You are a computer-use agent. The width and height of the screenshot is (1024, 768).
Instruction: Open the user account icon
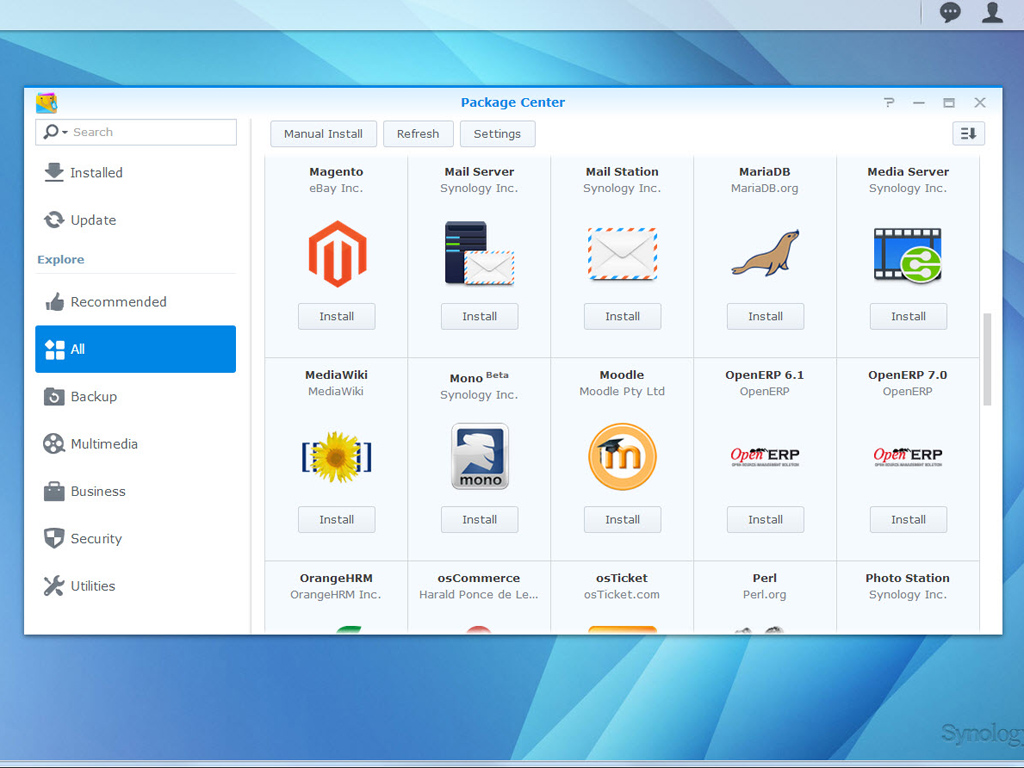[993, 12]
